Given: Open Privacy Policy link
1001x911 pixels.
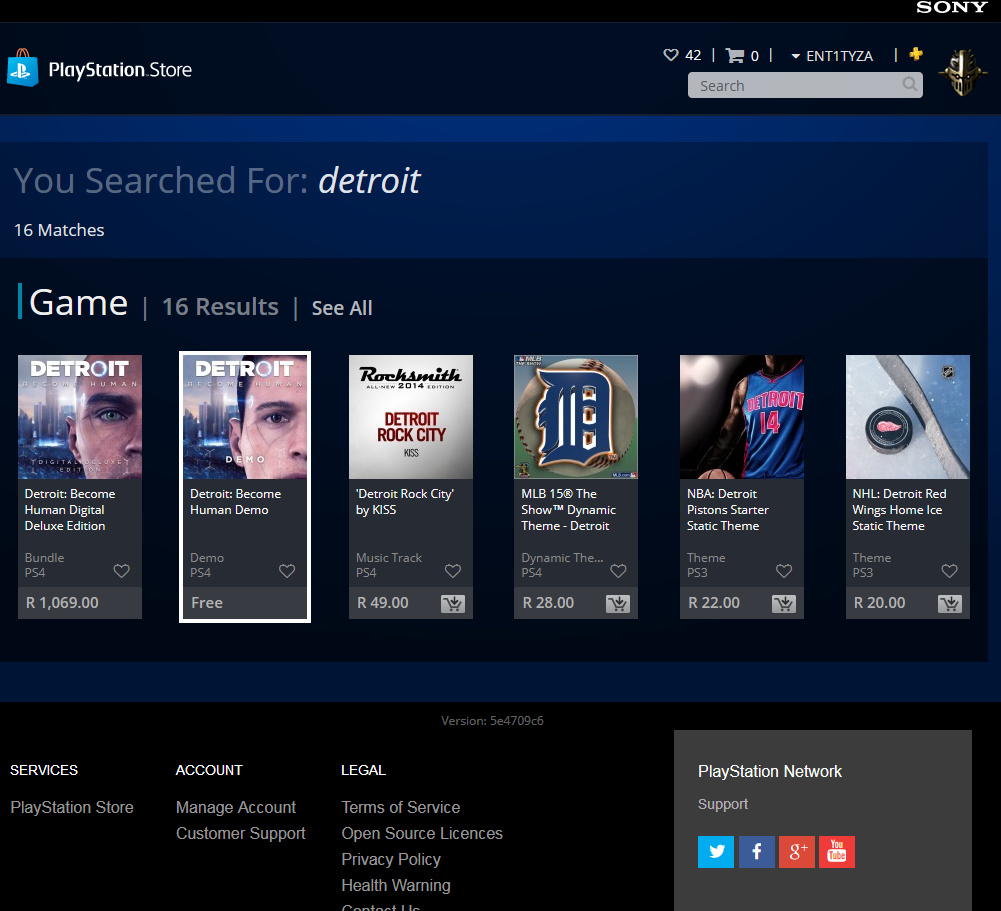Looking at the screenshot, I should pyautogui.click(x=391, y=859).
